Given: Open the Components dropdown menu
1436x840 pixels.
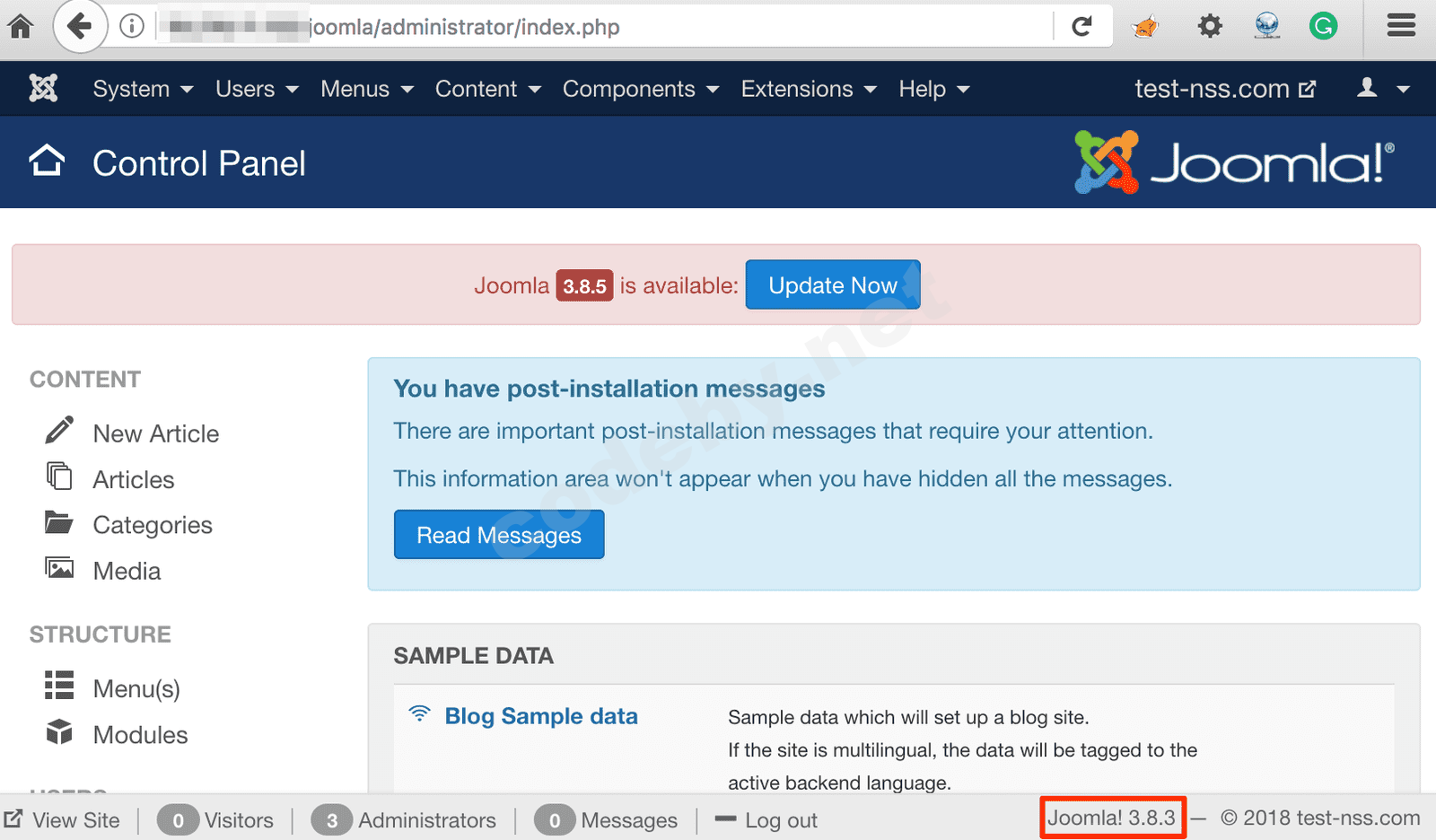Looking at the screenshot, I should pos(641,89).
